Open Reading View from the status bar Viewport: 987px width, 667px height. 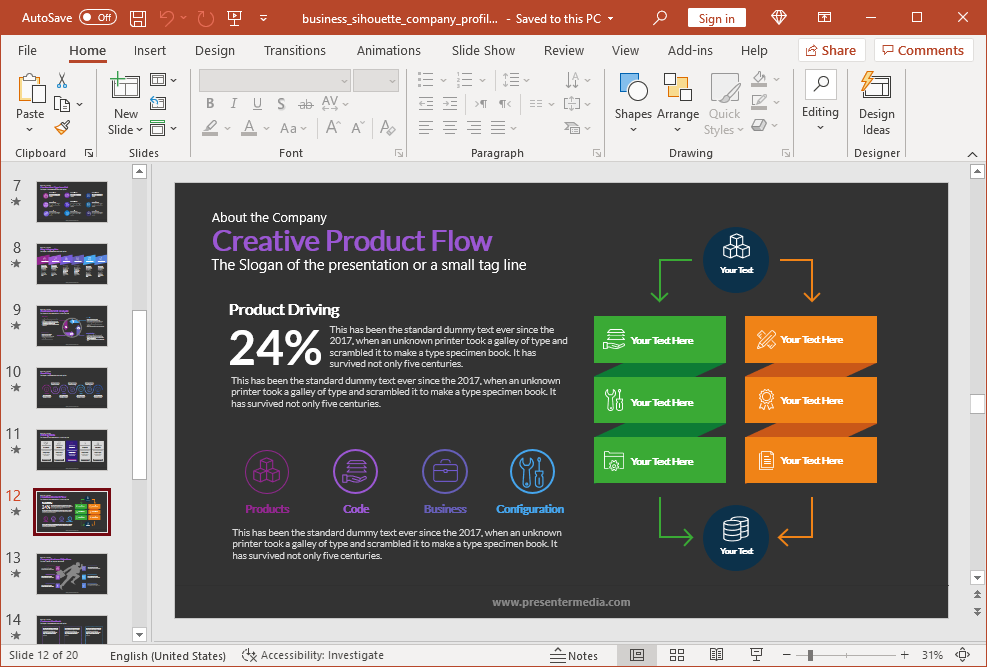716,655
